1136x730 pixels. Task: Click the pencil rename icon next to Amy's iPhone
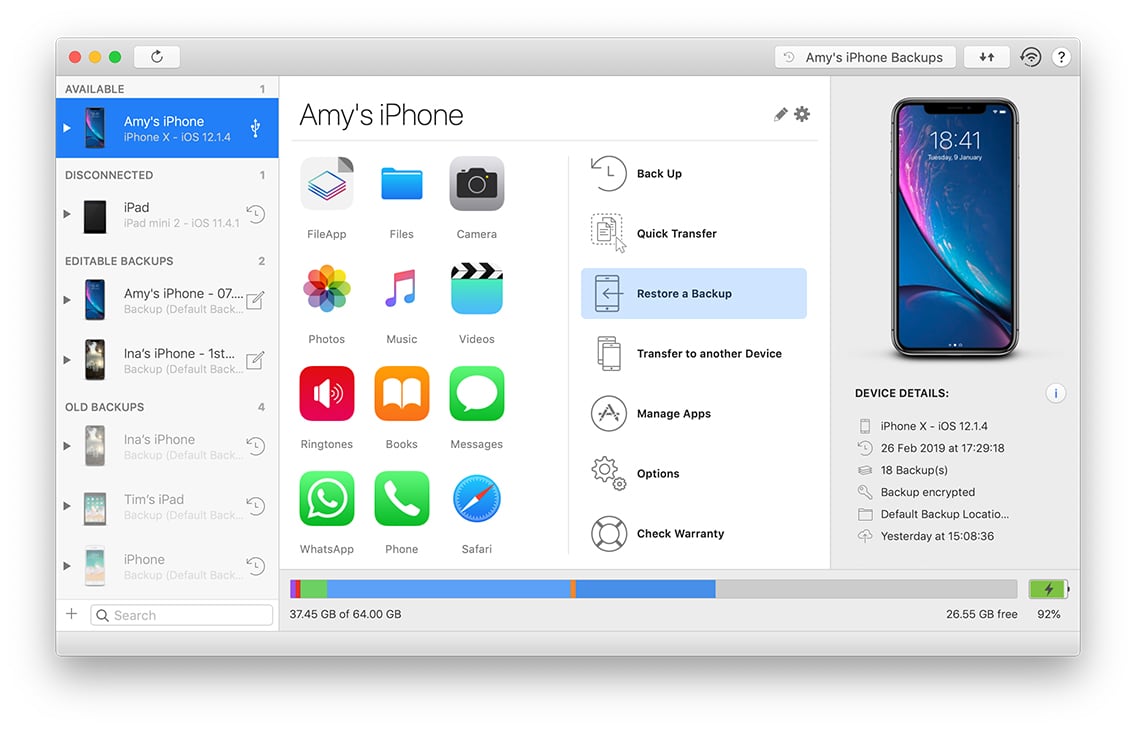click(780, 114)
